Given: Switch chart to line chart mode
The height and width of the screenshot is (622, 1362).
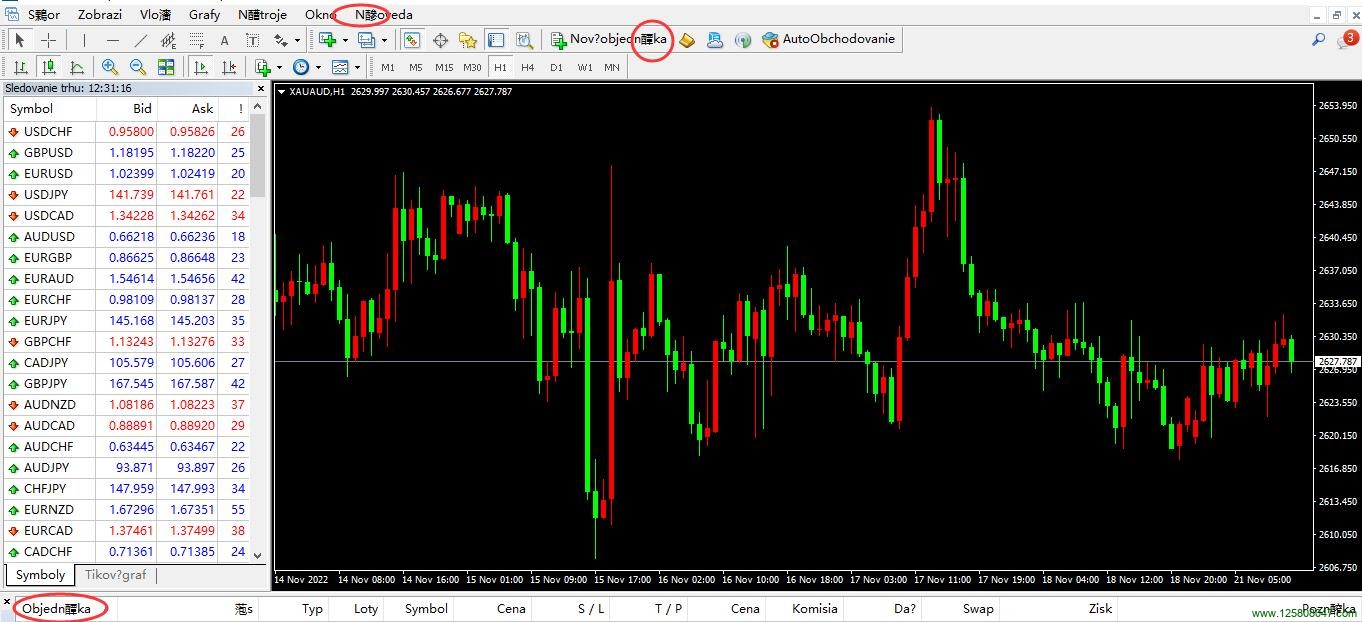Looking at the screenshot, I should [76, 67].
